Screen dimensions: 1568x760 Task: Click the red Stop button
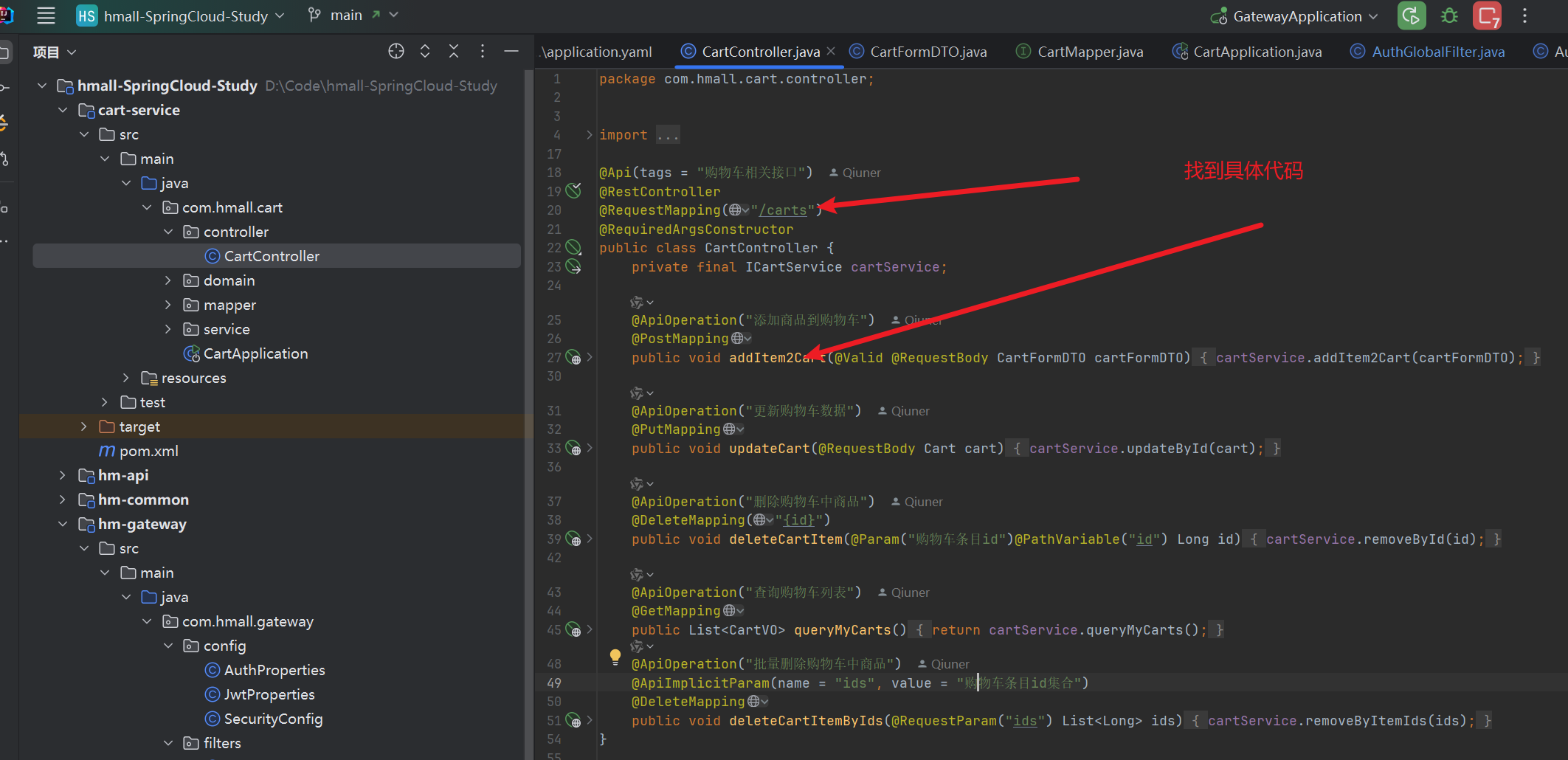pos(1486,16)
